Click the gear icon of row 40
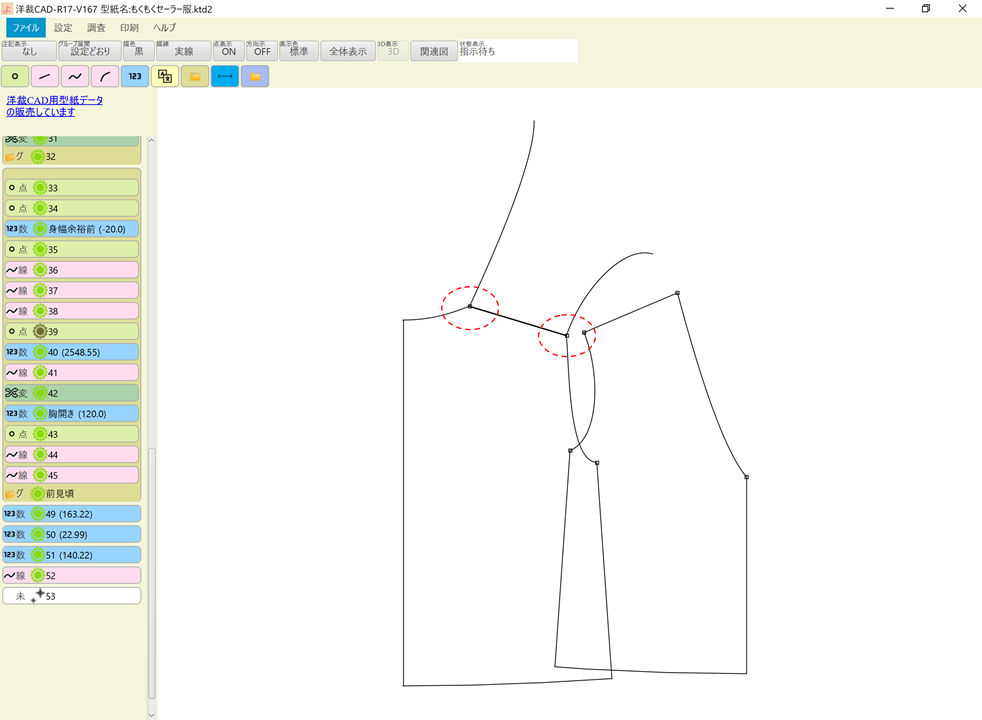The width and height of the screenshot is (982, 720). (40, 352)
